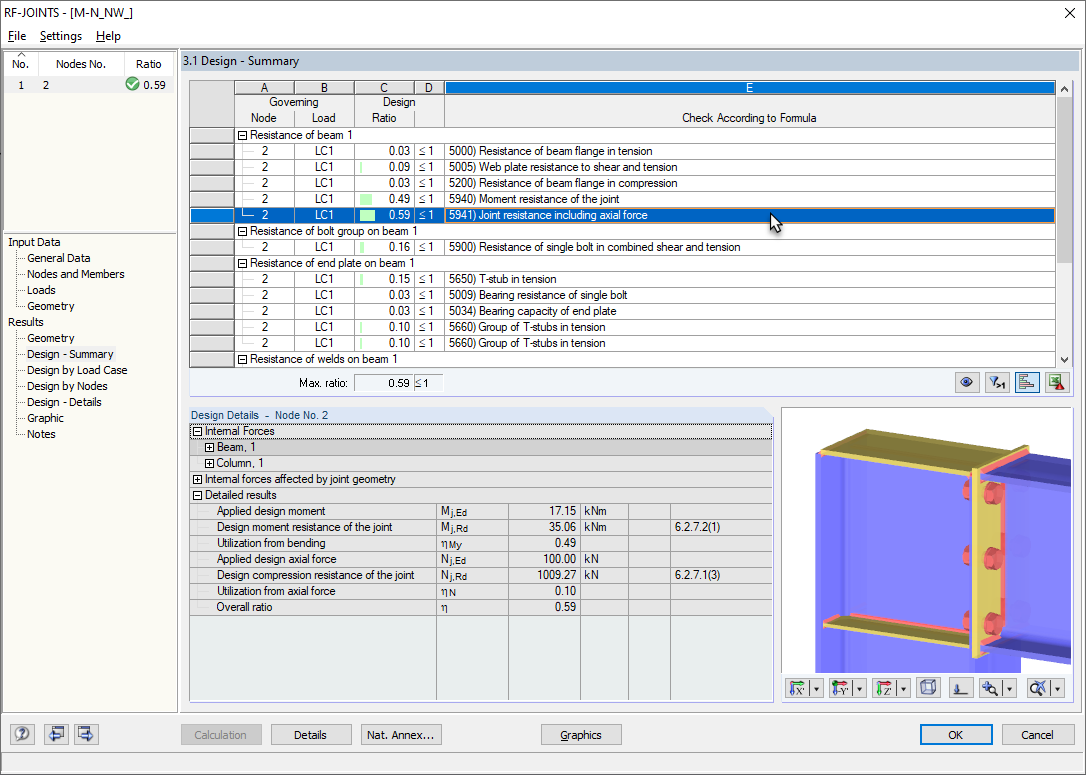Open the Z view dropdown arrow

pos(903,688)
